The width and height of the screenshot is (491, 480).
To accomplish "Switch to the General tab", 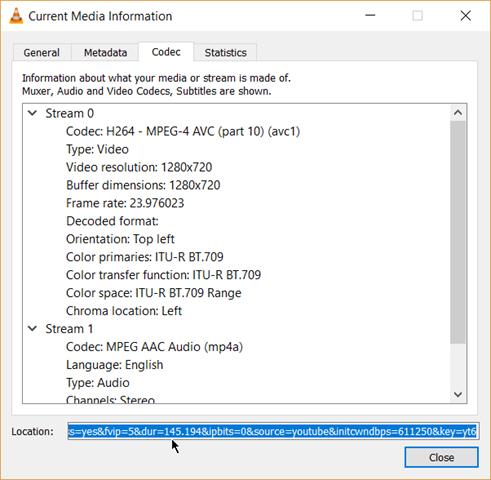I will click(41, 52).
